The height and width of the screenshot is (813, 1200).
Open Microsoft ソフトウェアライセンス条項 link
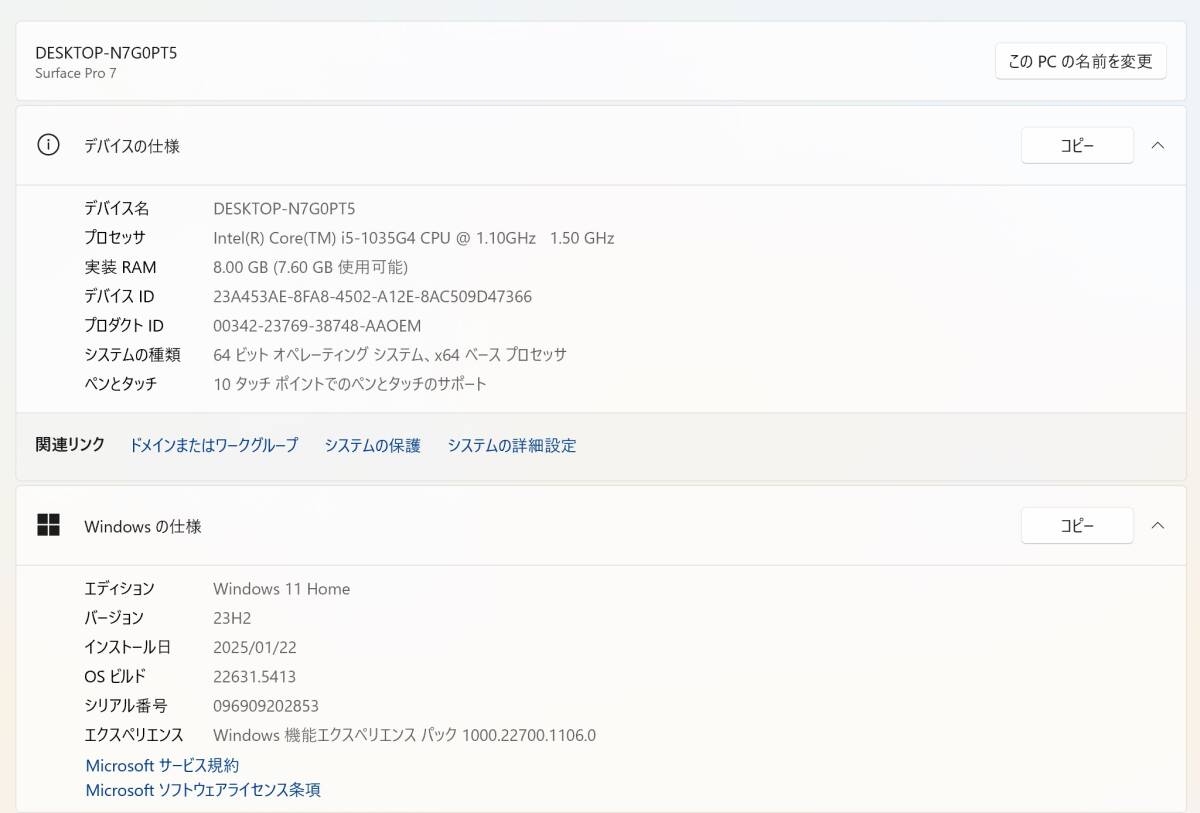coord(203,790)
